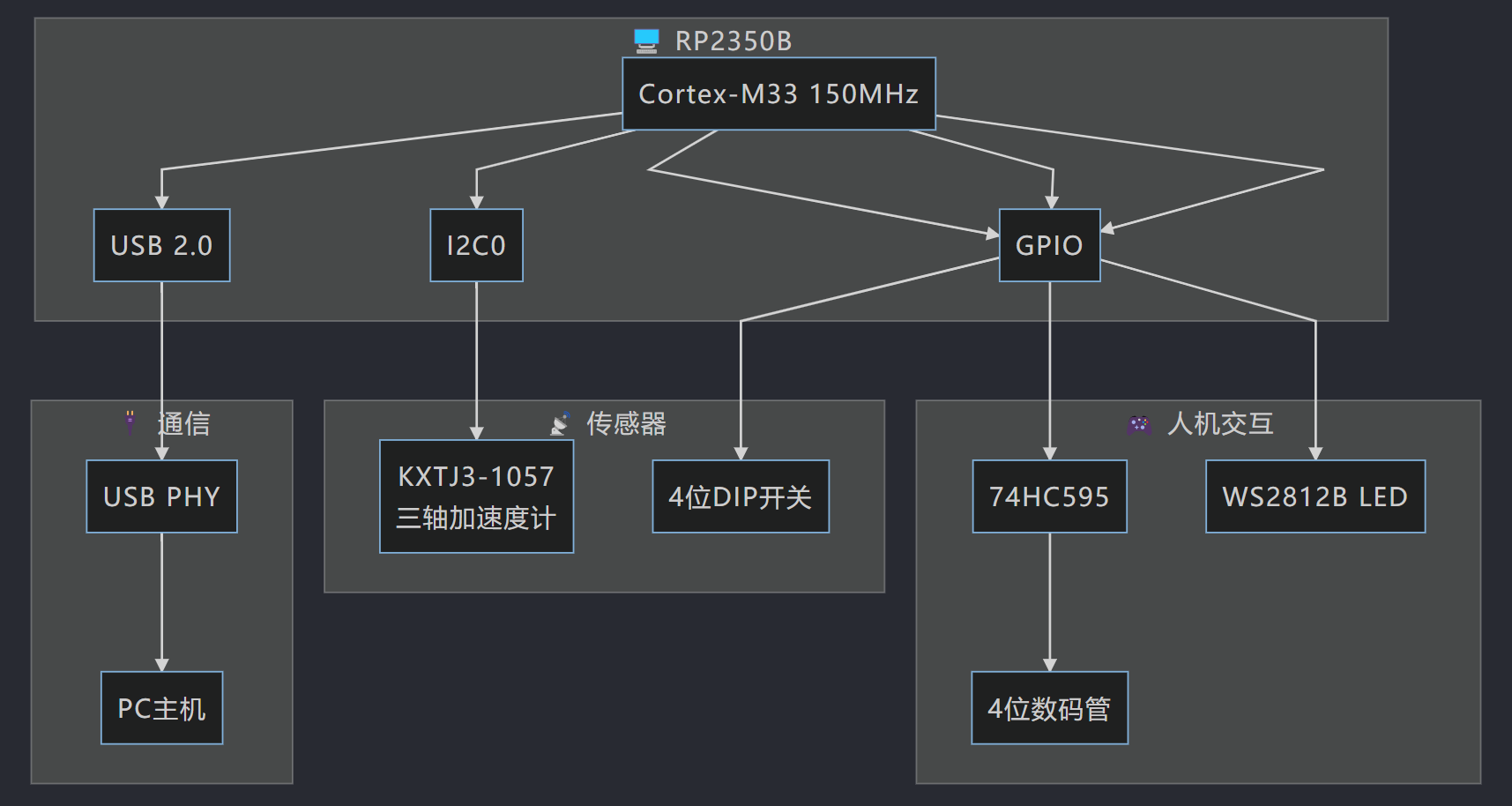Select the WS2812B LED node
This screenshot has height=806, width=1512.
point(1315,496)
